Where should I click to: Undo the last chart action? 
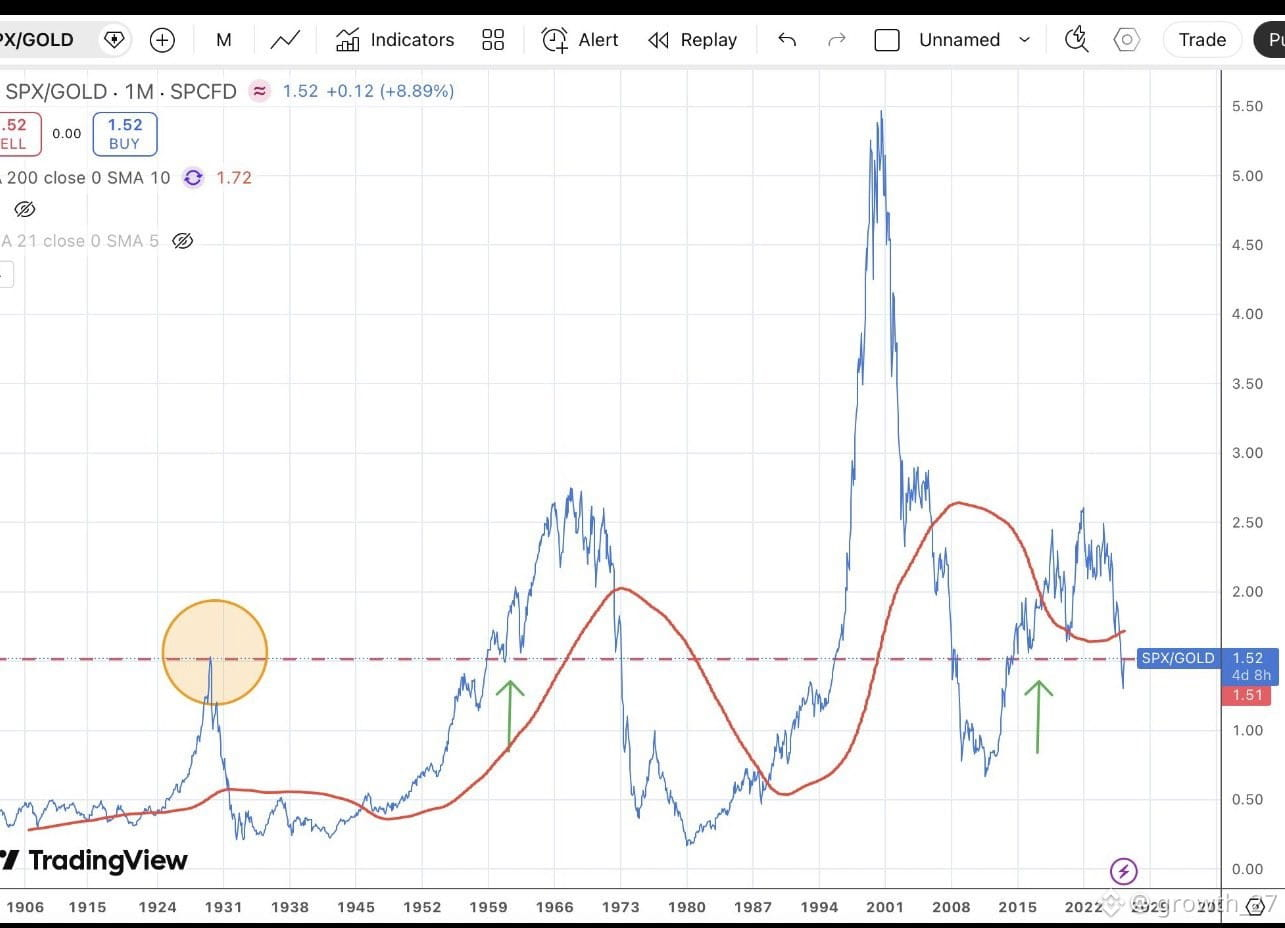point(787,40)
